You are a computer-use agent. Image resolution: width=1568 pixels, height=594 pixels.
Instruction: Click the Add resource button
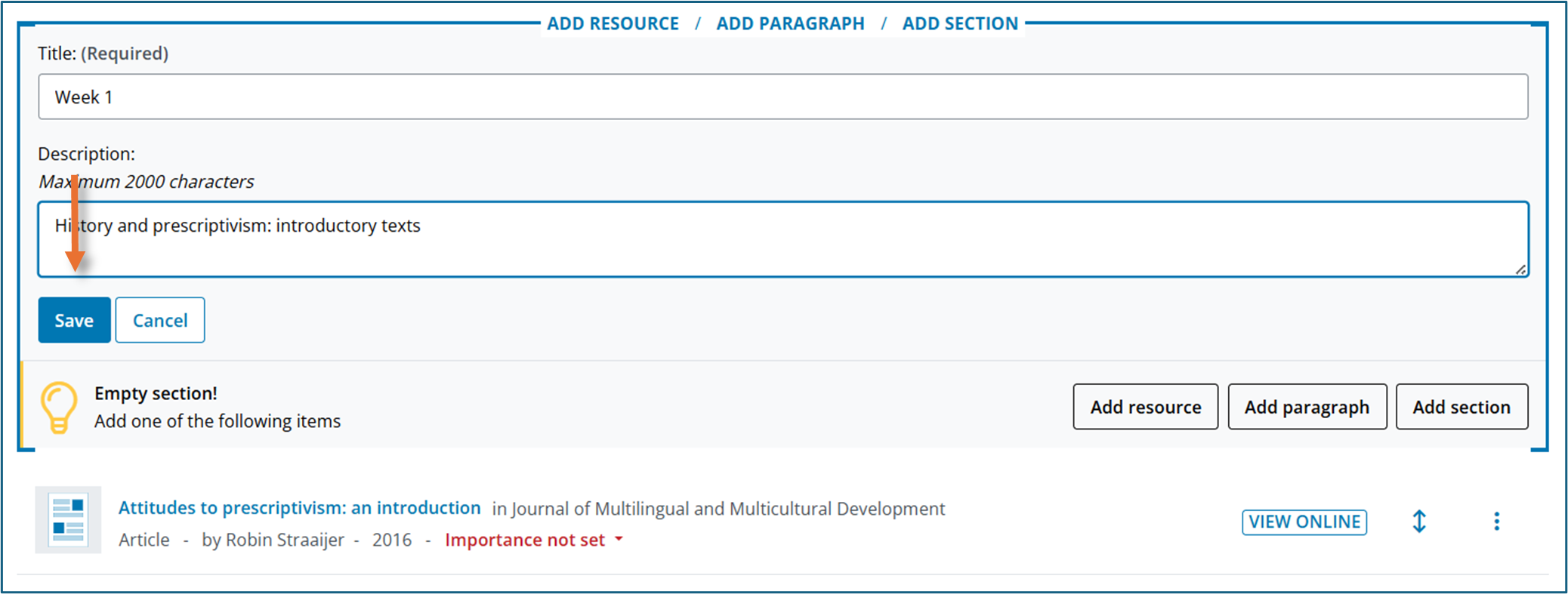point(1145,407)
